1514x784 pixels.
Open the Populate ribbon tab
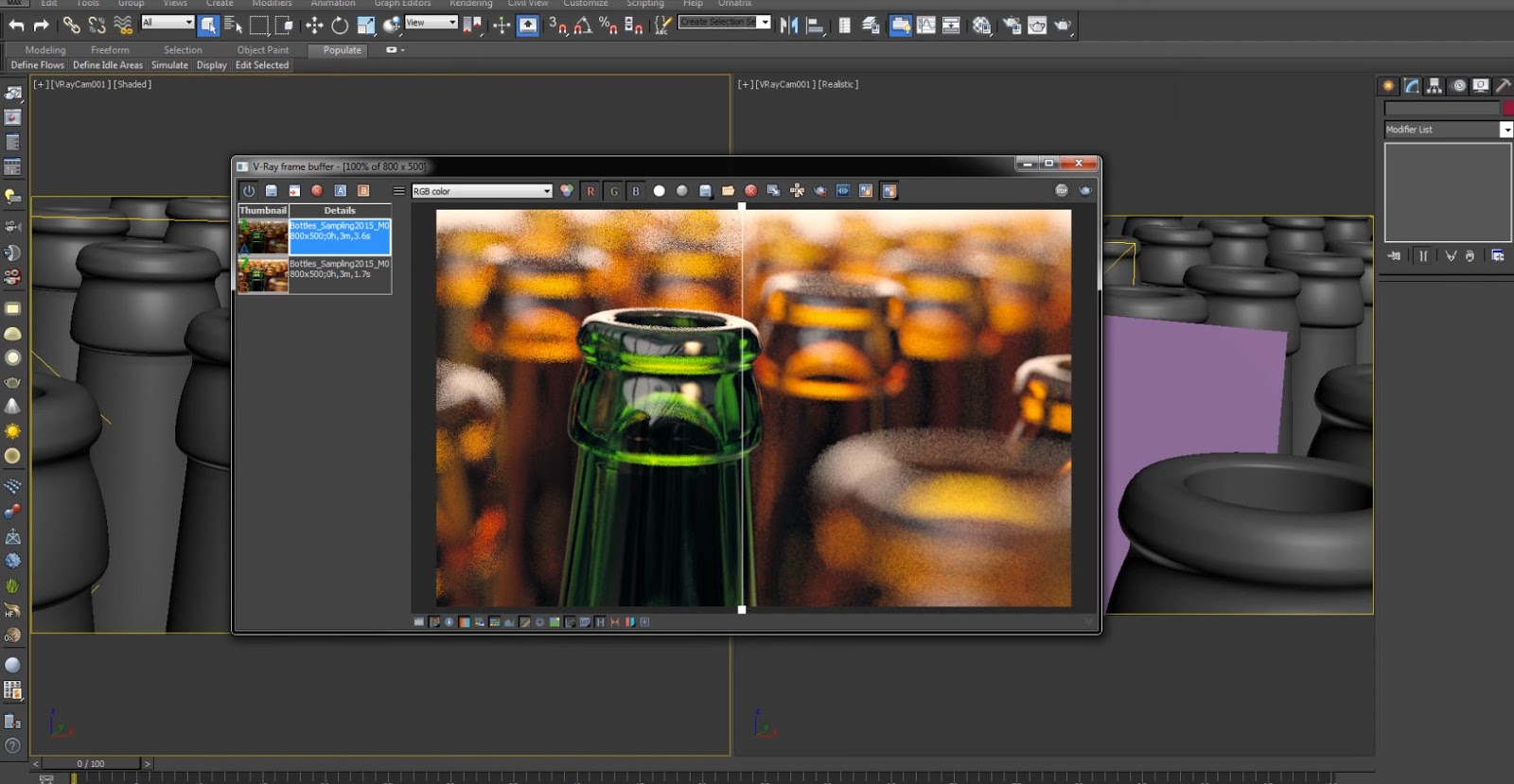342,50
